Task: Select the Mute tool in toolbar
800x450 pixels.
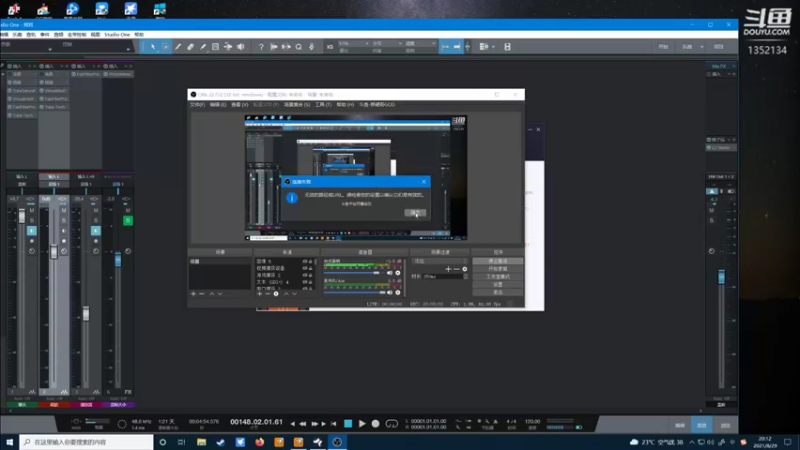Action: click(x=215, y=47)
